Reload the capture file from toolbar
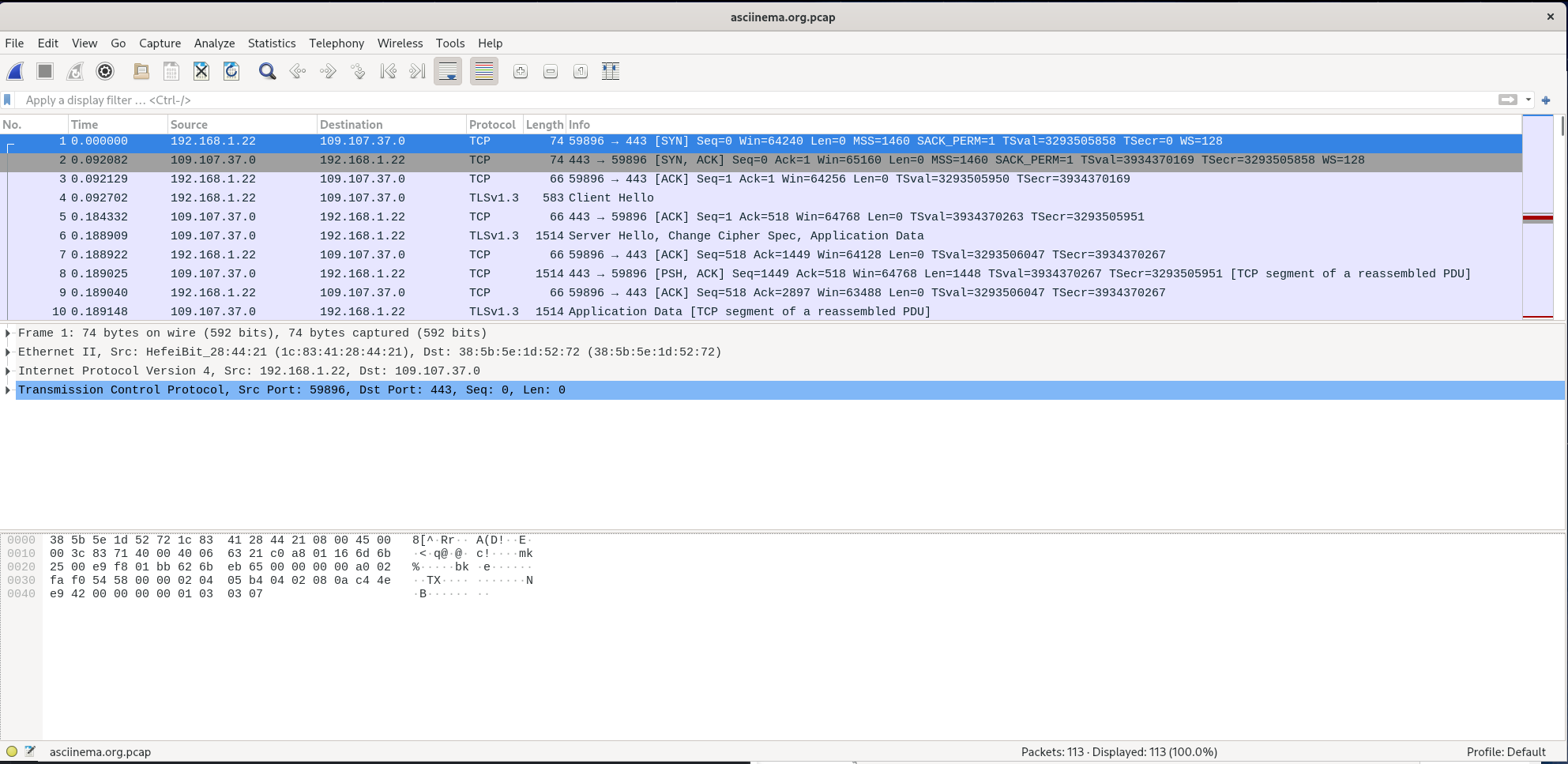1568x764 pixels. point(231,72)
